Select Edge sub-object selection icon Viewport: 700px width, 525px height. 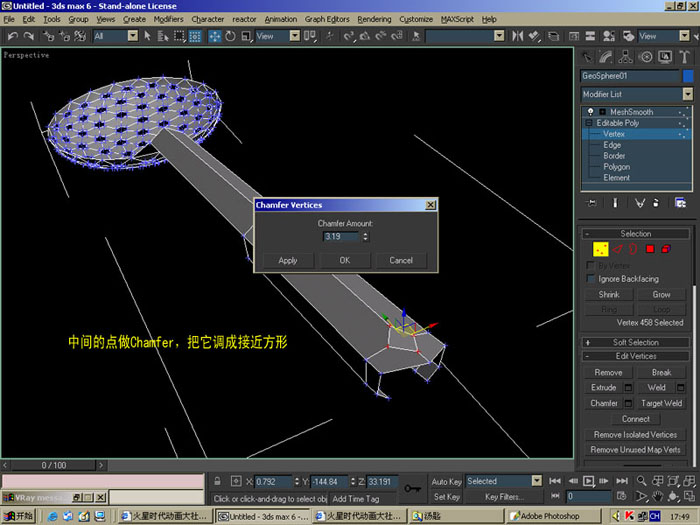pyautogui.click(x=617, y=249)
